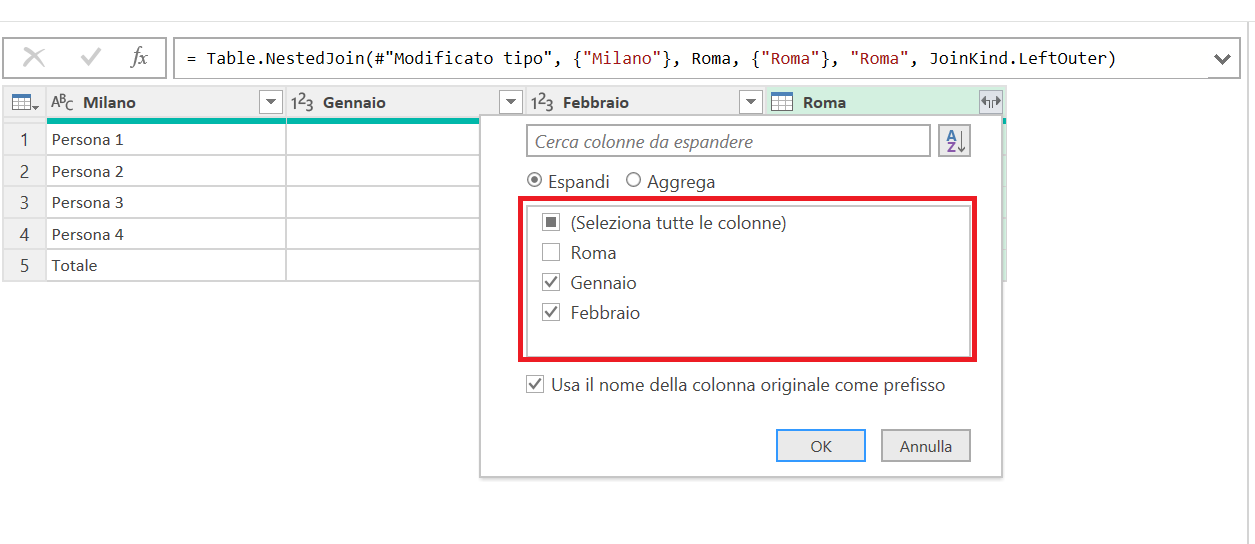The width and height of the screenshot is (1255, 544).
Task: Click inside the formula bar text
Action: (651, 58)
